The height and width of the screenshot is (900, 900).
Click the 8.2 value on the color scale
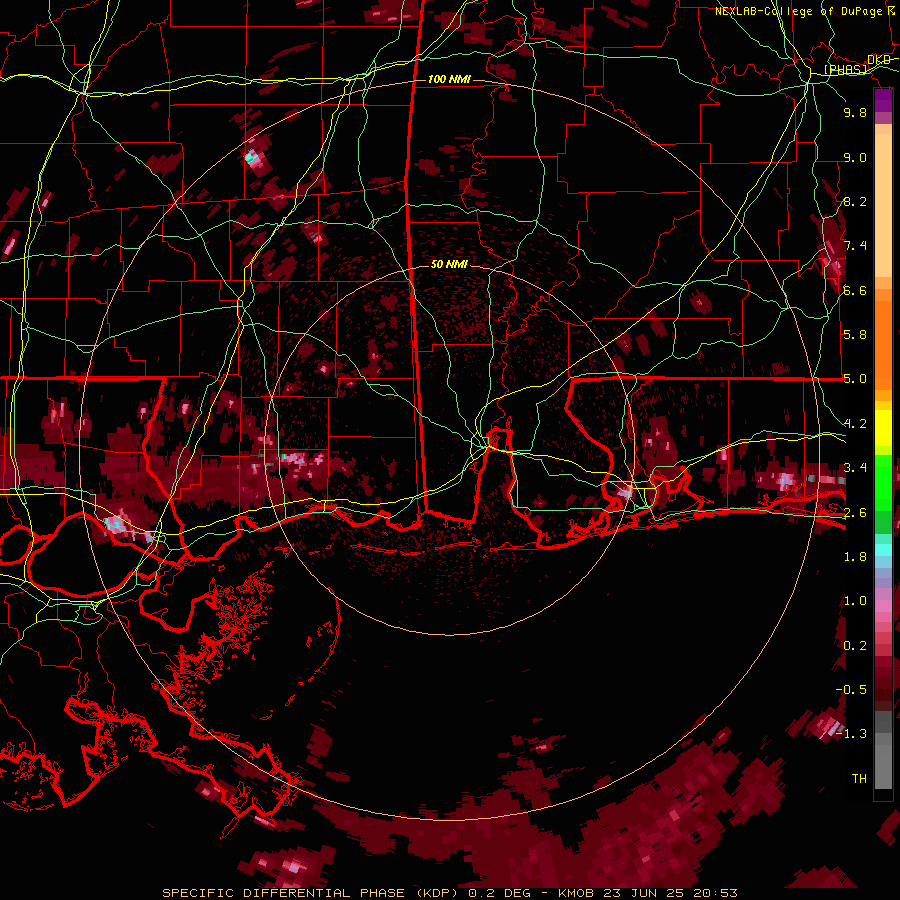pos(855,201)
